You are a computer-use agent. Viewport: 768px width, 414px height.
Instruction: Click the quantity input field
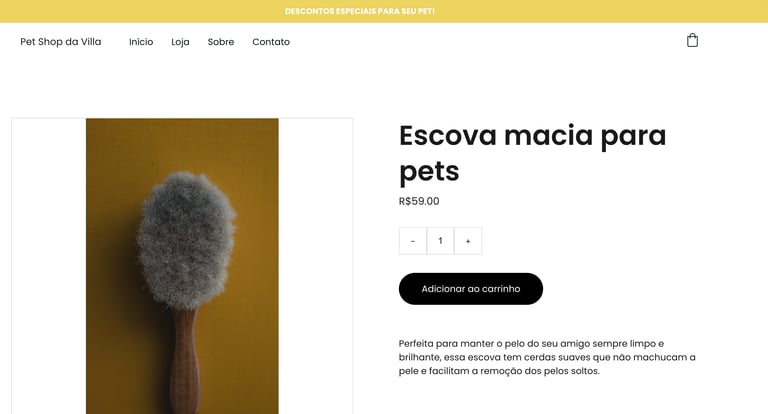click(x=440, y=241)
